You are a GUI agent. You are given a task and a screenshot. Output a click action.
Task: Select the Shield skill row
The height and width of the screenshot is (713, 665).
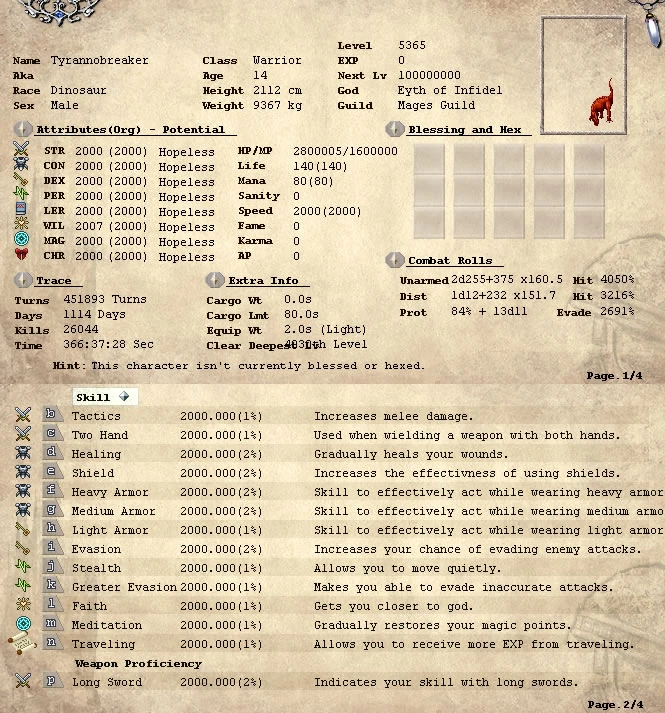(x=300, y=473)
